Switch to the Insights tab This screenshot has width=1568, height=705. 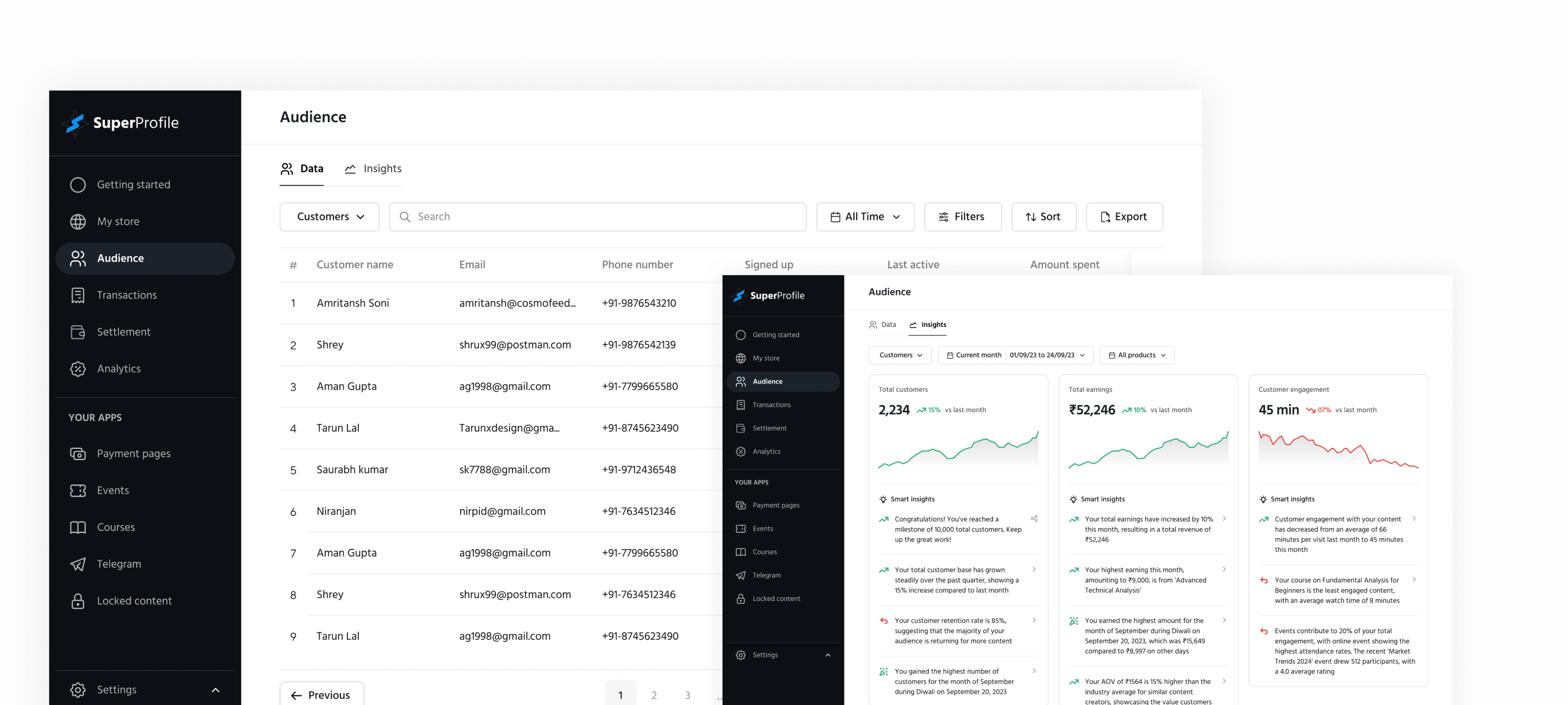[x=373, y=169]
